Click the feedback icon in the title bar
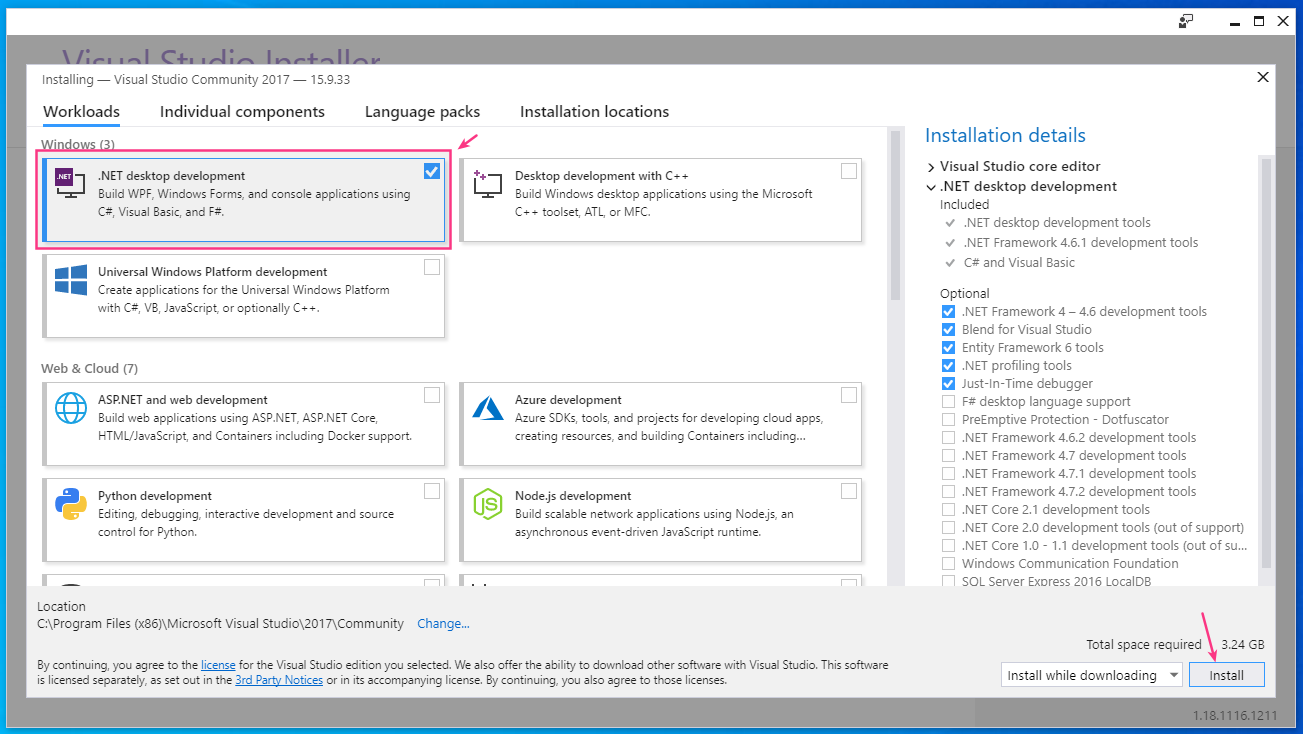The image size is (1303, 734). click(1186, 21)
